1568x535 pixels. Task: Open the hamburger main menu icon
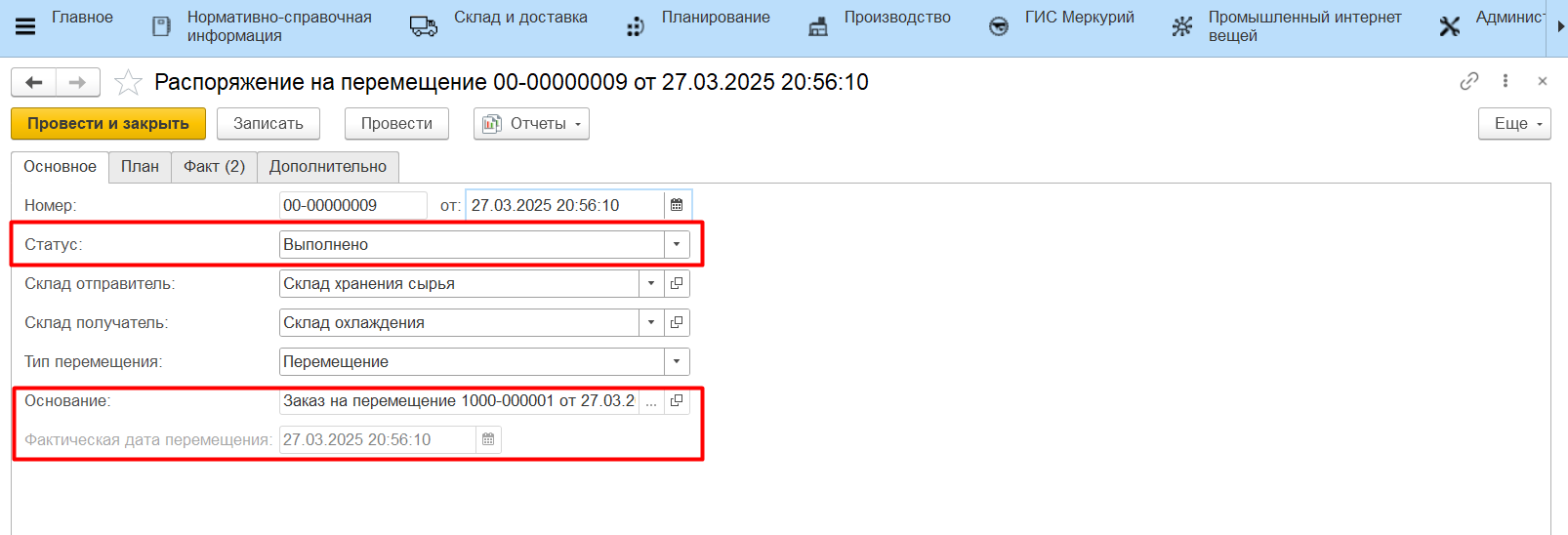[x=25, y=26]
